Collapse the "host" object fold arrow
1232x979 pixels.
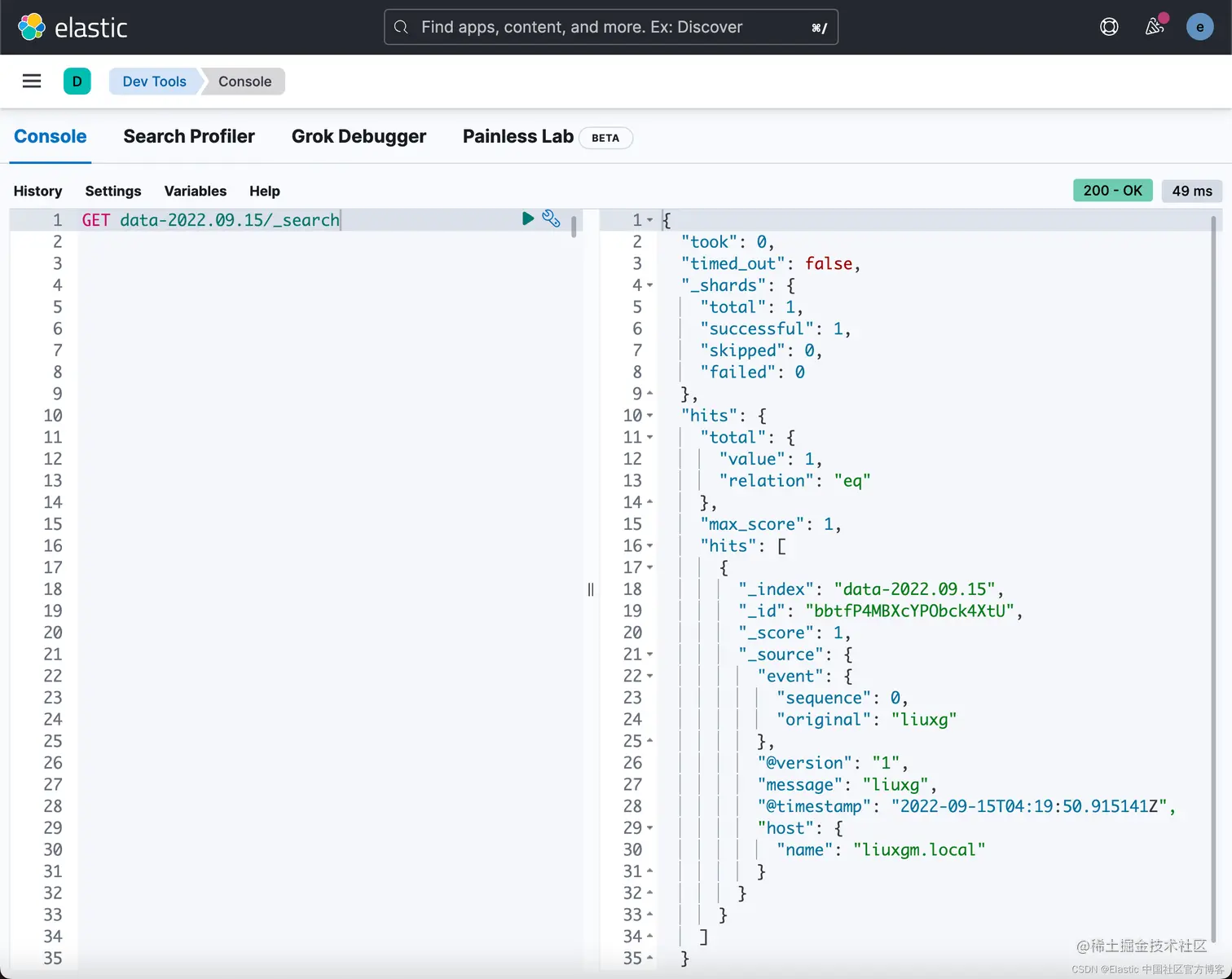pos(649,828)
